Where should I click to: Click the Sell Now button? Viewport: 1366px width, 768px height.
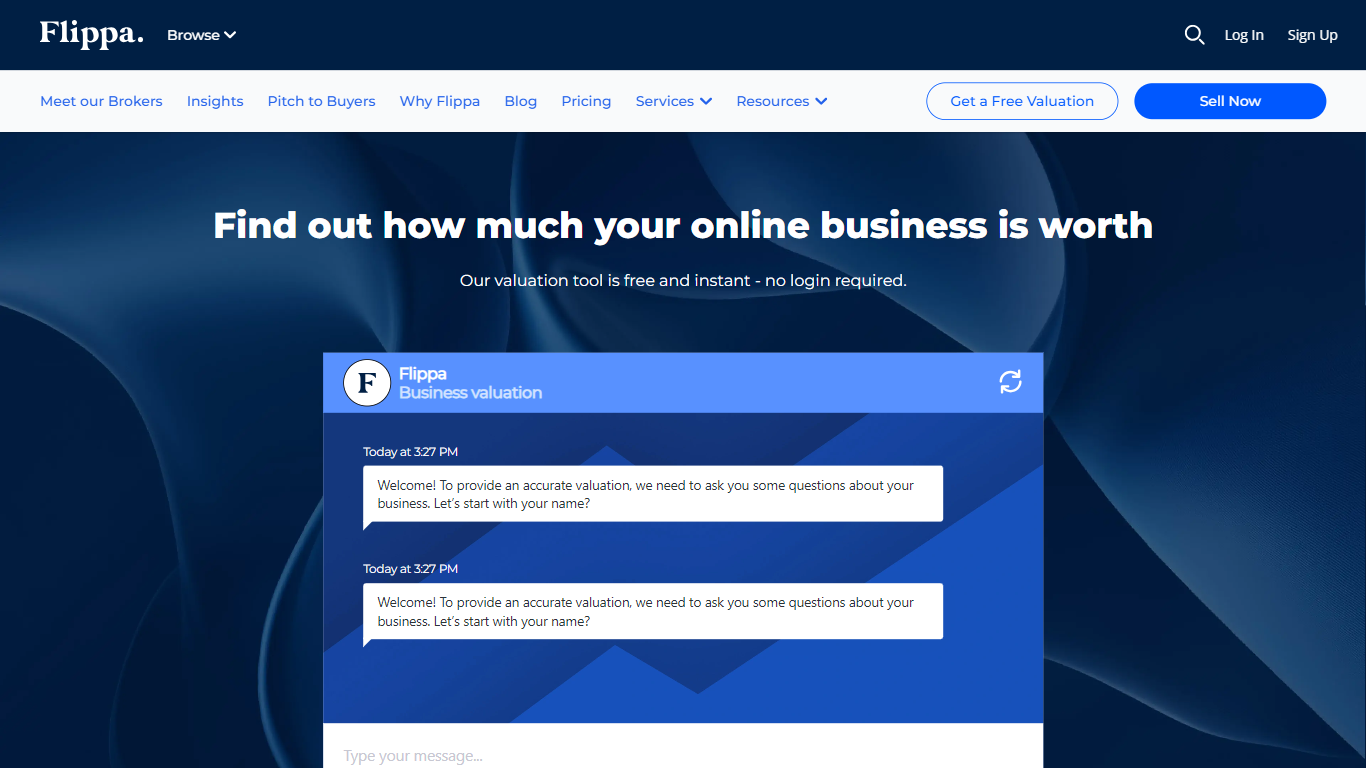click(1230, 101)
